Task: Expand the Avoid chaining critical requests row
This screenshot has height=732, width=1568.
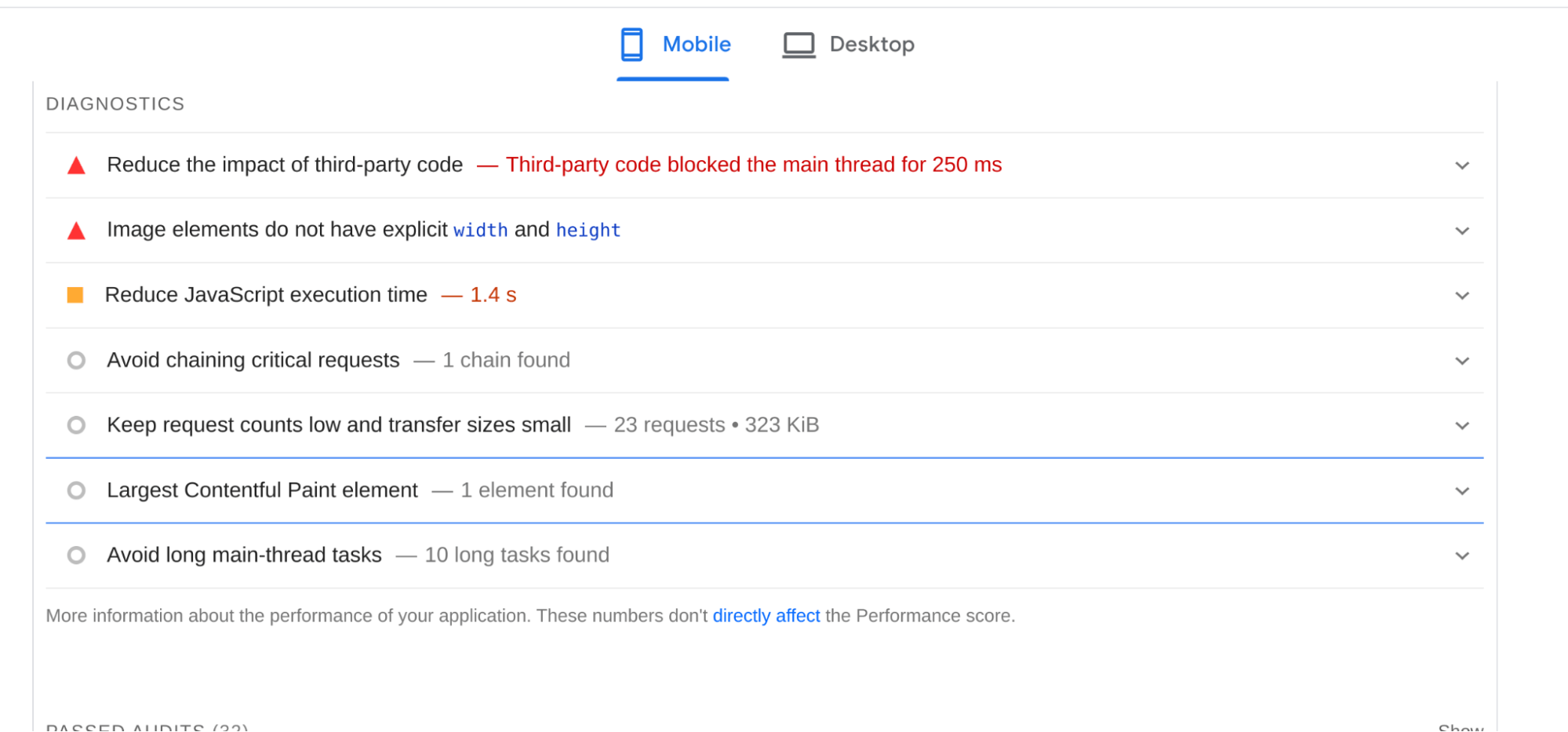Action: 1461,361
